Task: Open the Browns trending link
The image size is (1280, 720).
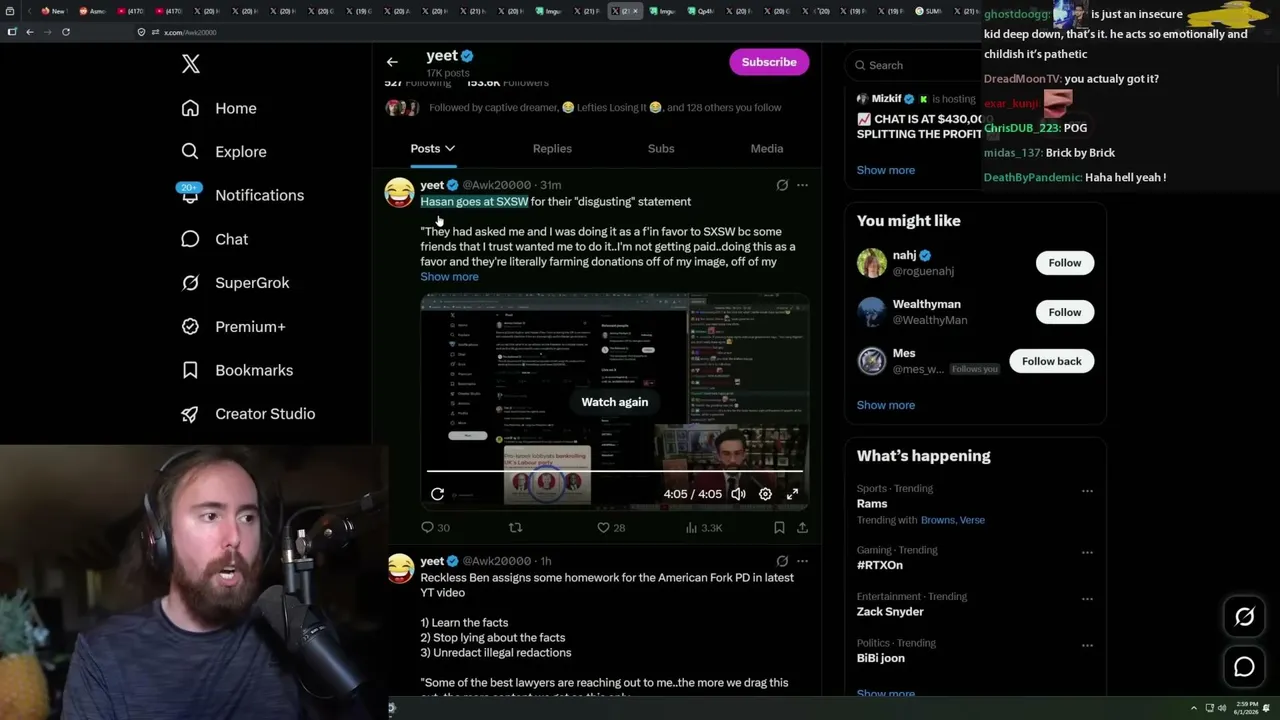Action: pyautogui.click(x=938, y=520)
